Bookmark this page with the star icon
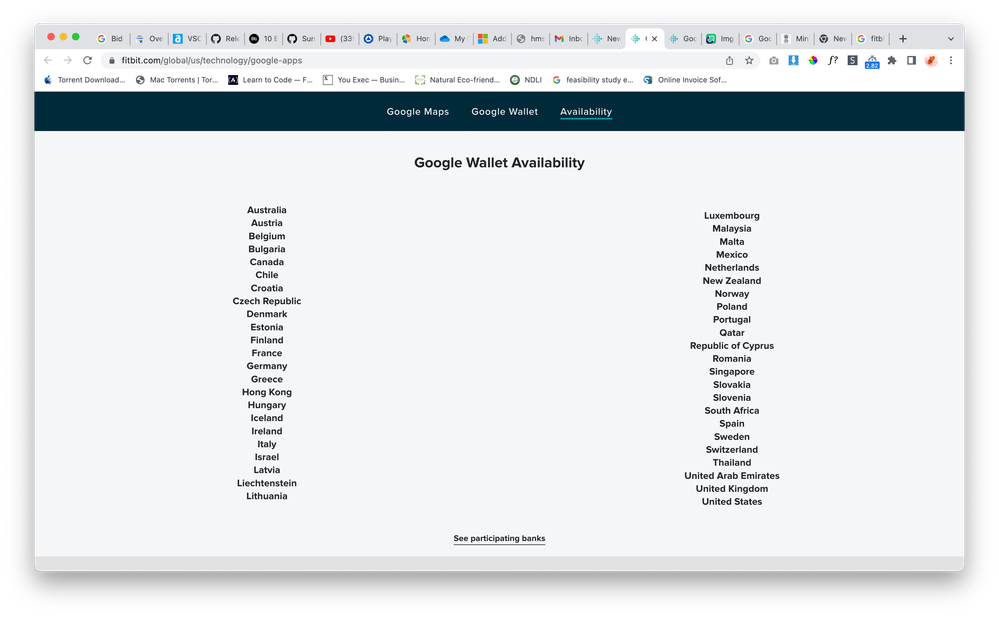Image resolution: width=999 pixels, height=617 pixels. (x=749, y=60)
